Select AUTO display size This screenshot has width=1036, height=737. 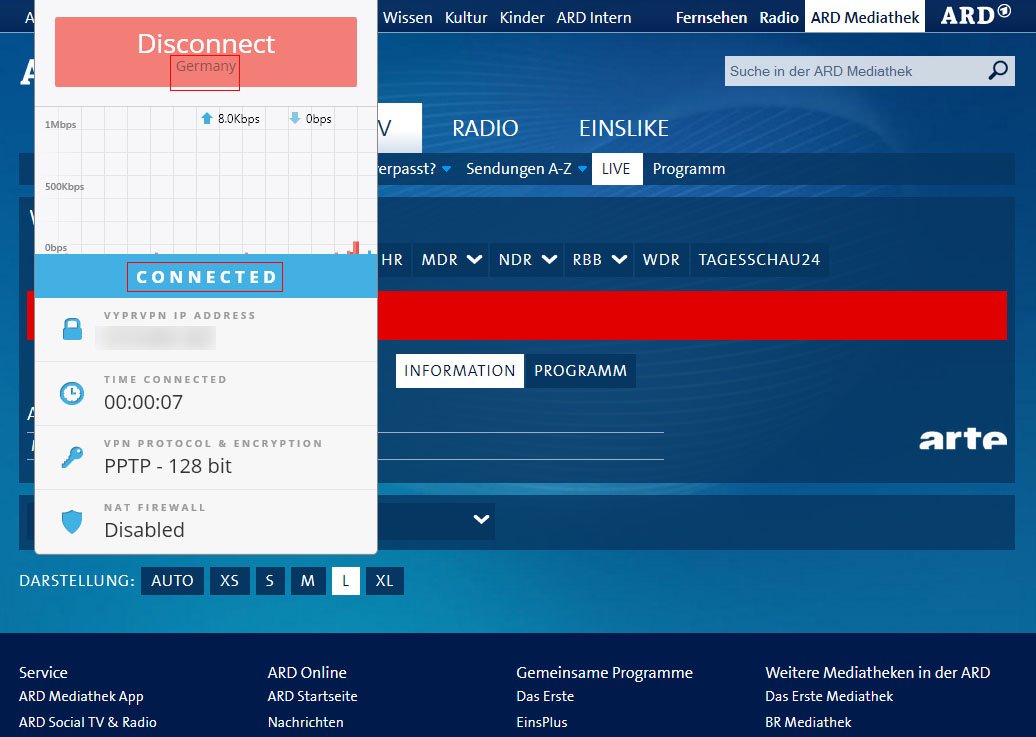pos(172,581)
